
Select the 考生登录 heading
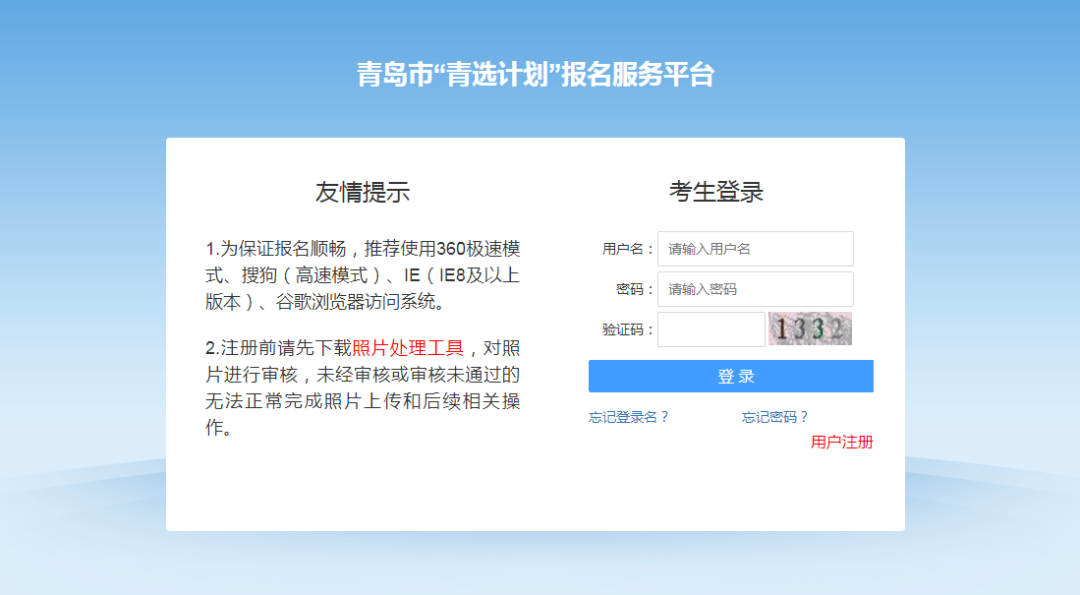716,191
